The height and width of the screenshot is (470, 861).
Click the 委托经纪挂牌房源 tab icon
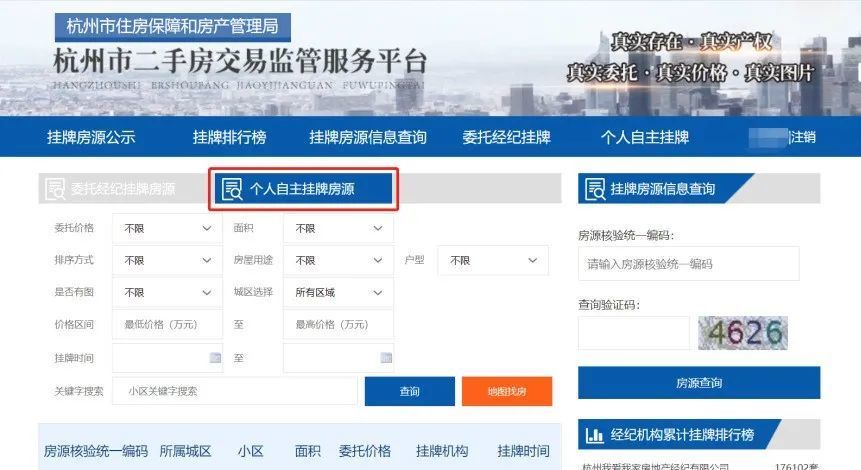(55, 189)
